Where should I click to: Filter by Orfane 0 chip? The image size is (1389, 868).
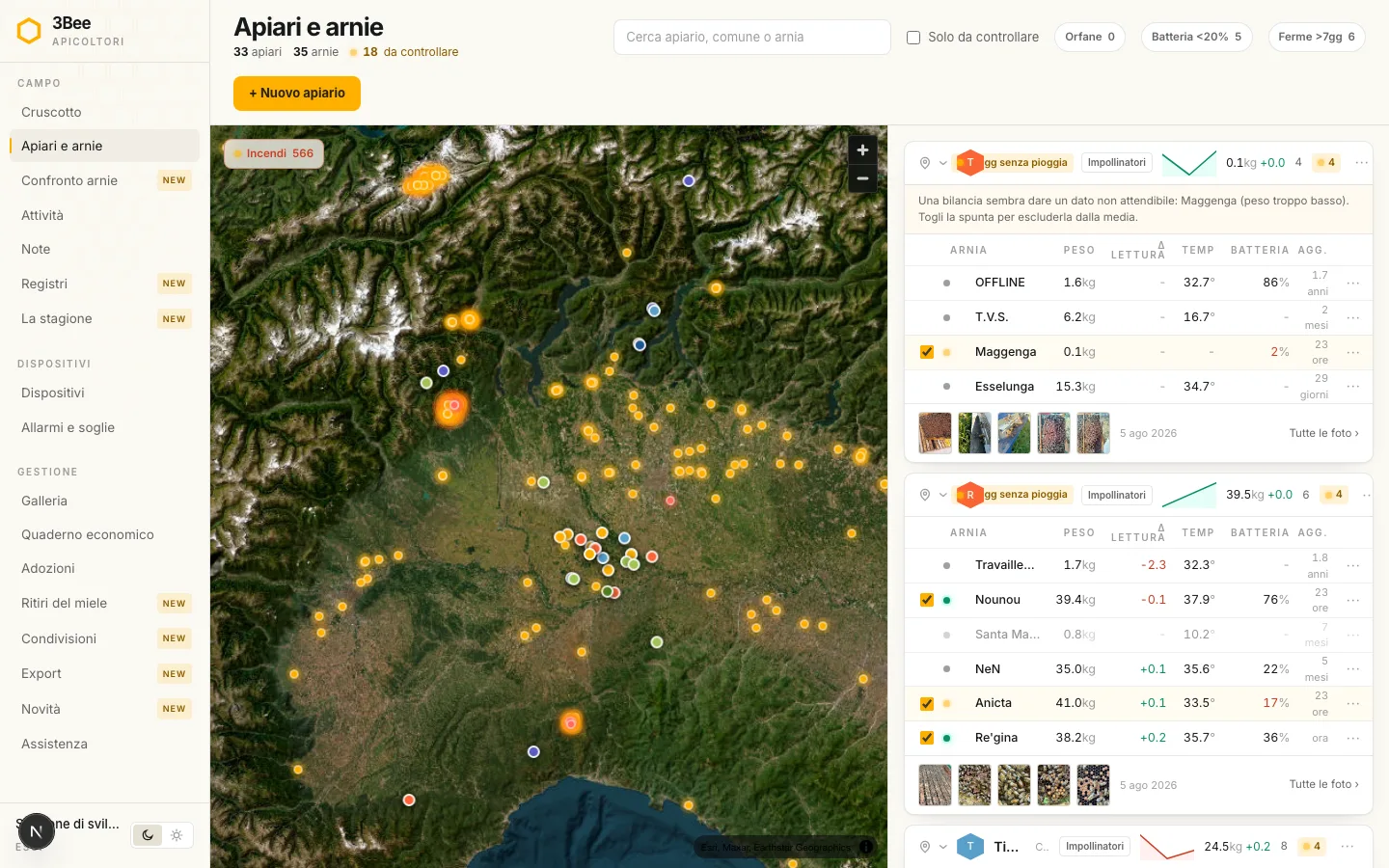1090,37
